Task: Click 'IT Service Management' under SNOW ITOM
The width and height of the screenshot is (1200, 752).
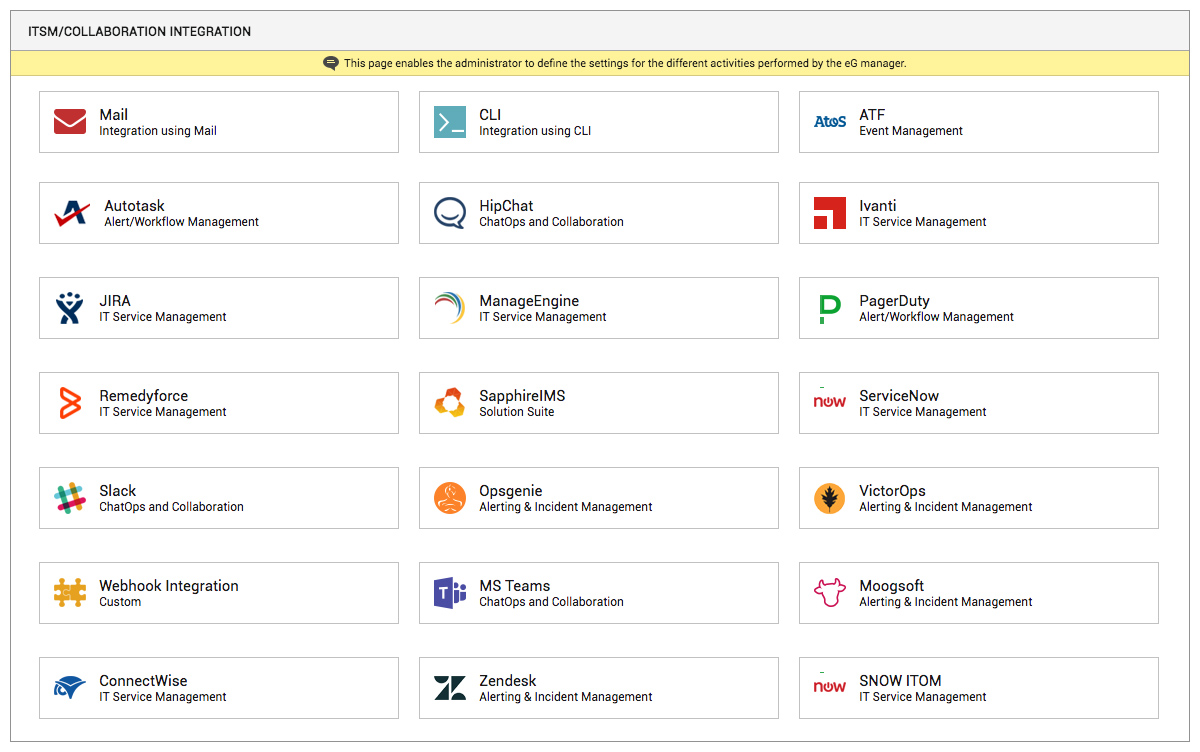Action: tap(923, 697)
